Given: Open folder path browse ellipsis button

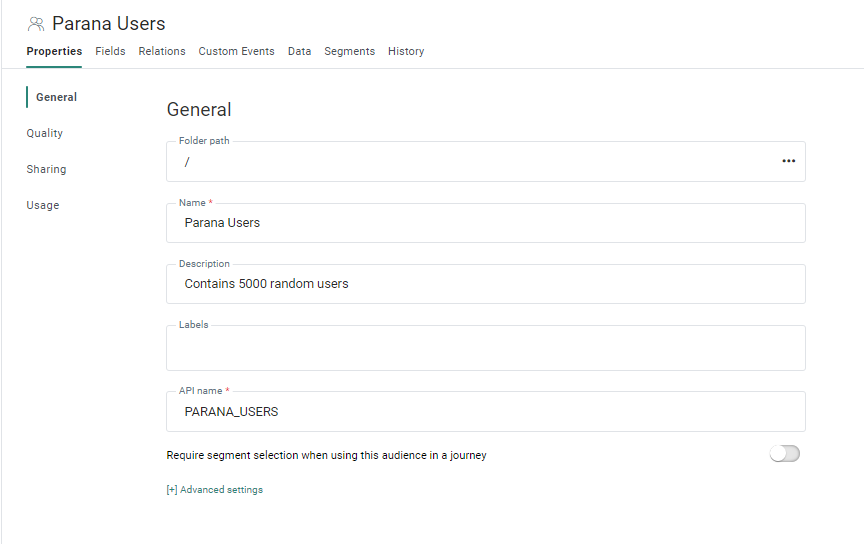Looking at the screenshot, I should tap(788, 161).
